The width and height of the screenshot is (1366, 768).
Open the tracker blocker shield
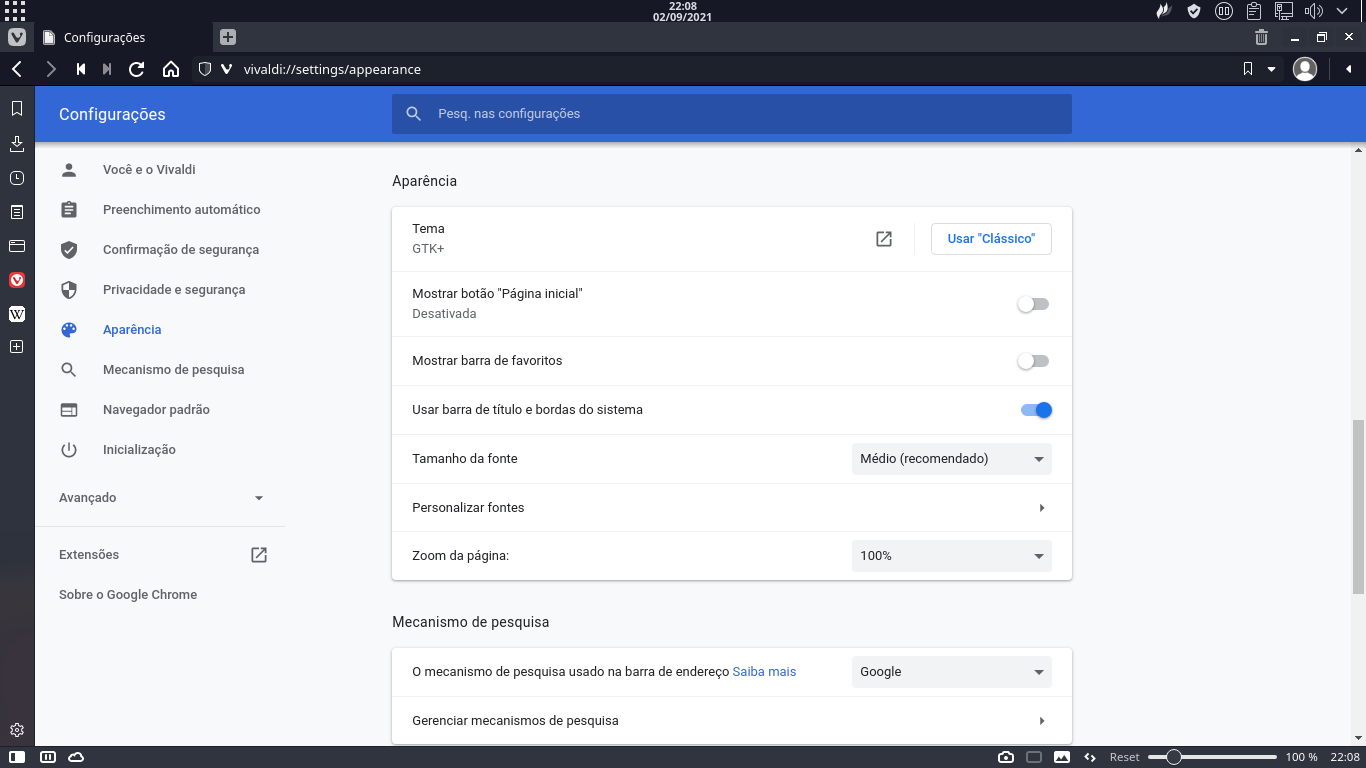205,69
